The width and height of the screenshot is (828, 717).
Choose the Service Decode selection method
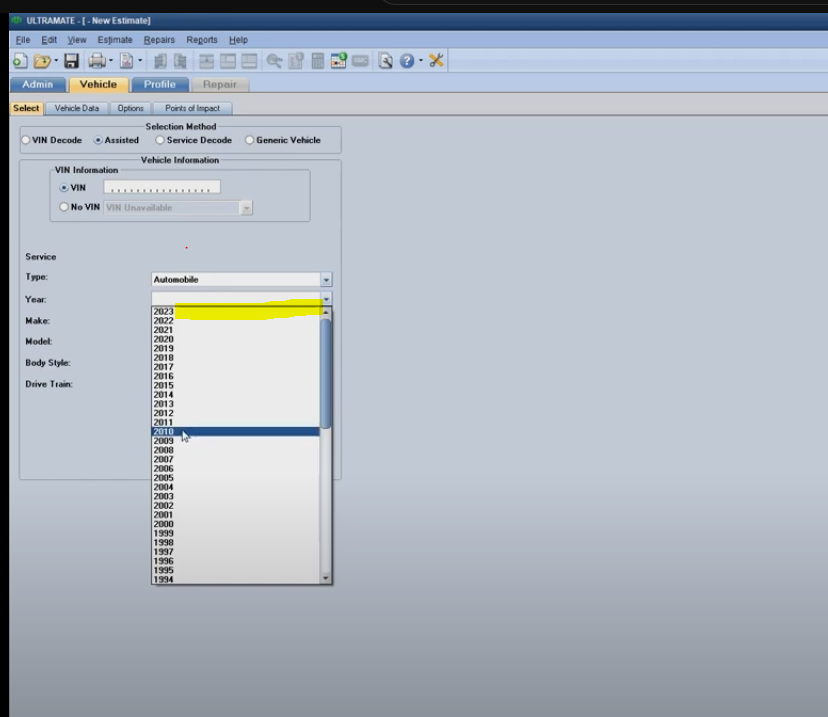click(160, 140)
